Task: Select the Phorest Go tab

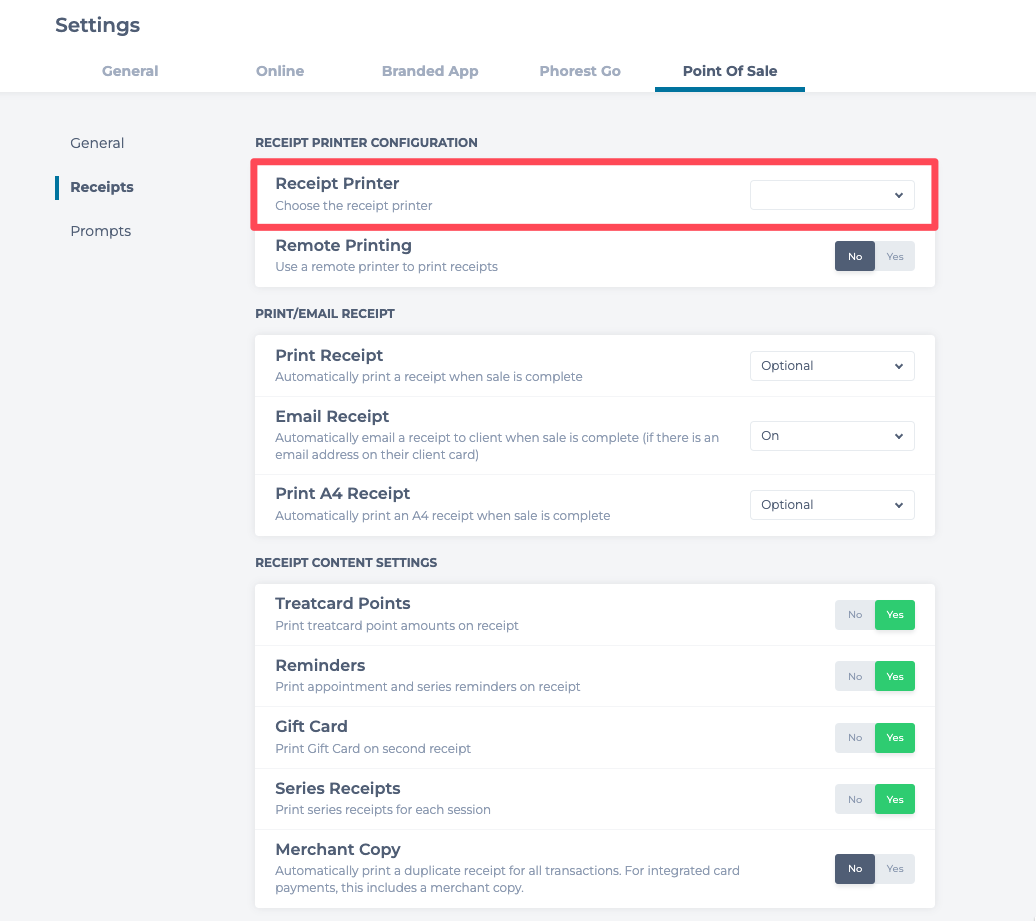Action: 580,71
